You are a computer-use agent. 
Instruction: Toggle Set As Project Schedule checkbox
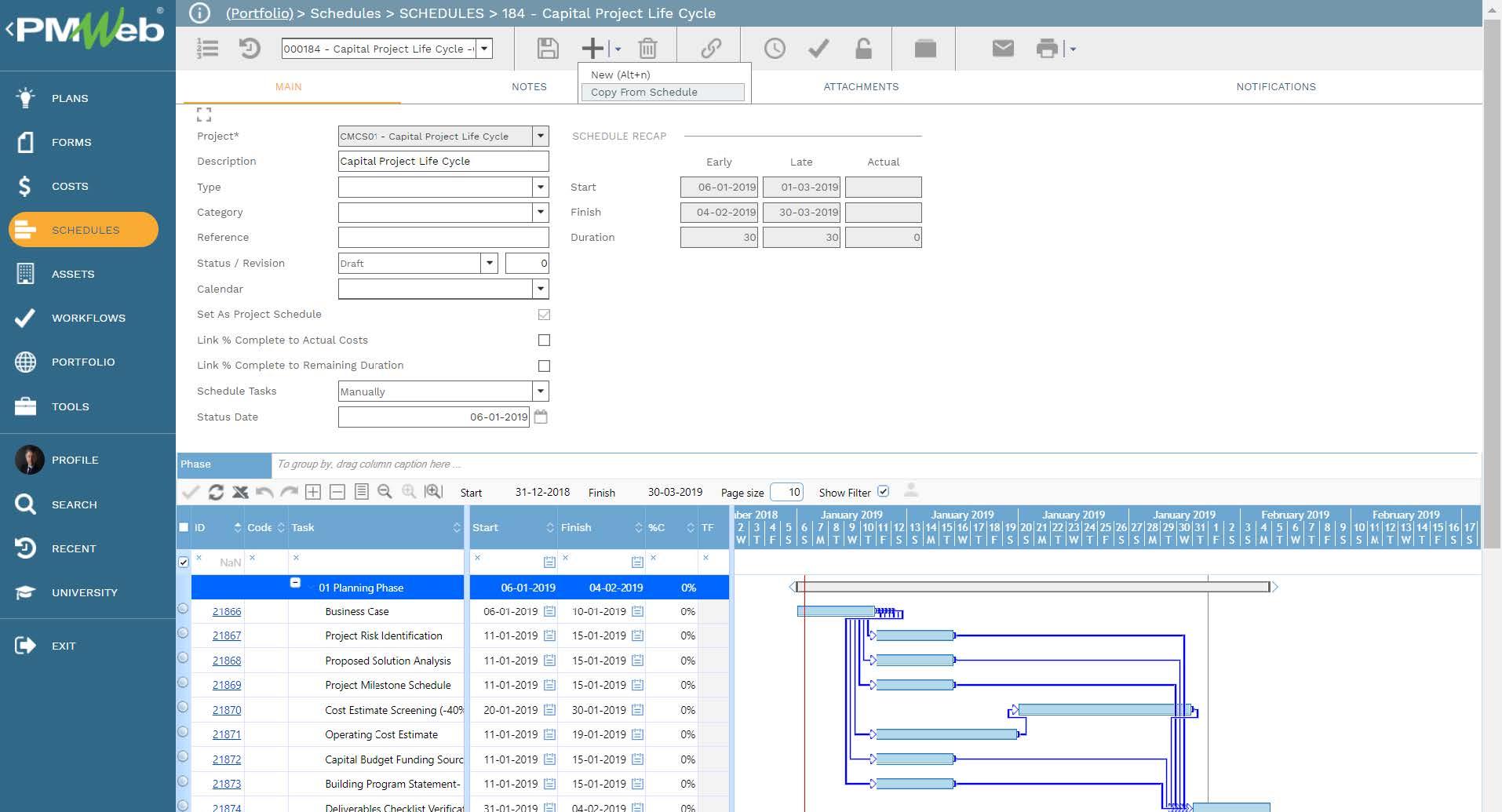[x=544, y=315]
